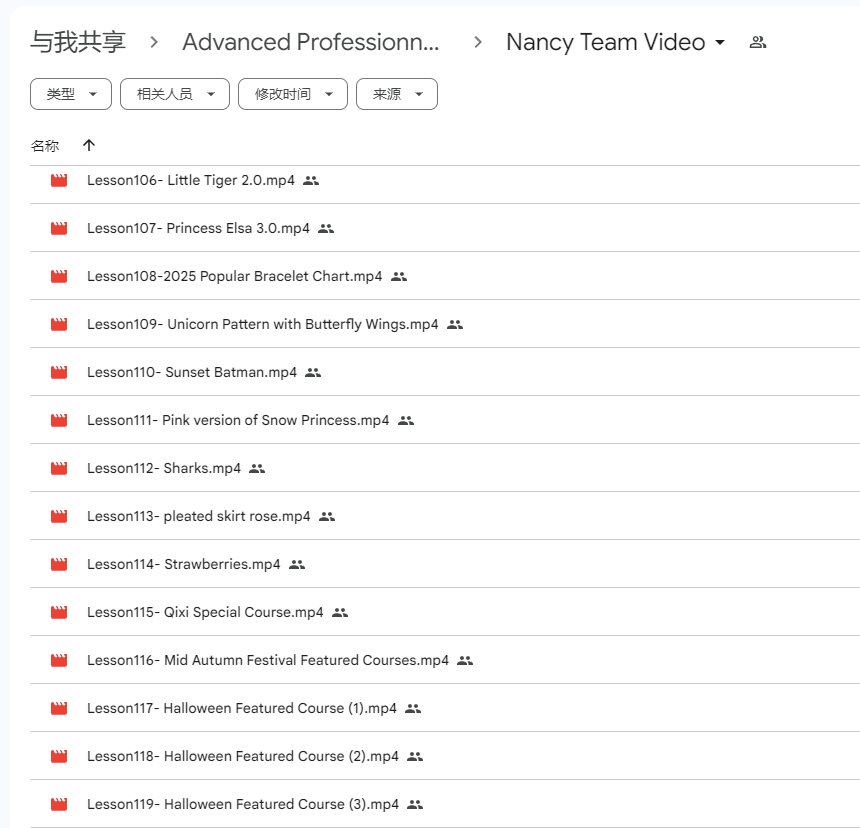
Task: Open the 相关人员 filter dropdown
Action: (x=175, y=94)
